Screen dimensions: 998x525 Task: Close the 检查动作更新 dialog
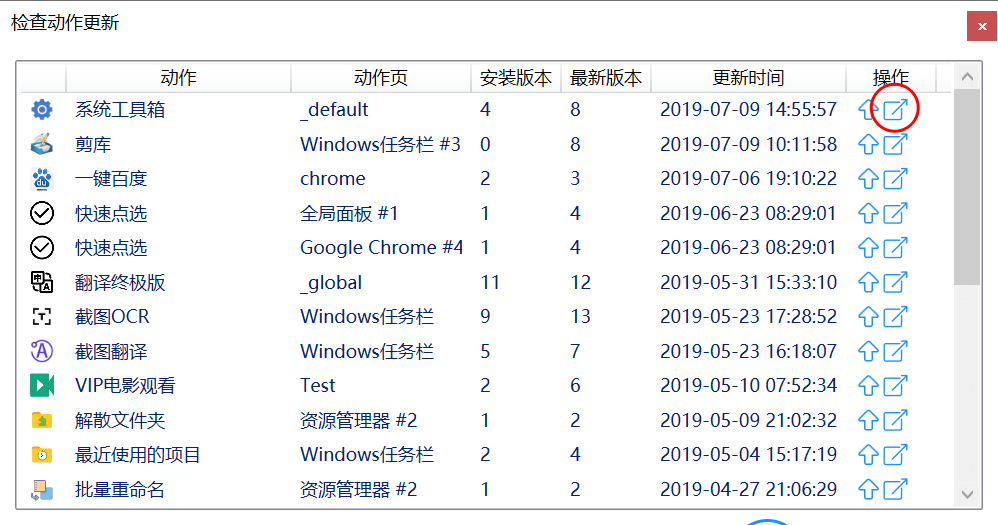(981, 27)
